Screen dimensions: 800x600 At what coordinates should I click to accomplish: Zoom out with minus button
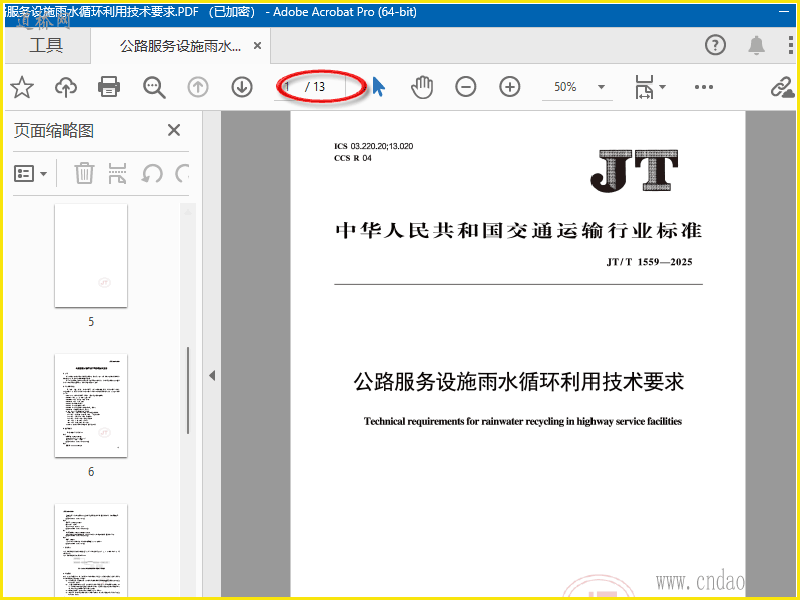coord(466,87)
